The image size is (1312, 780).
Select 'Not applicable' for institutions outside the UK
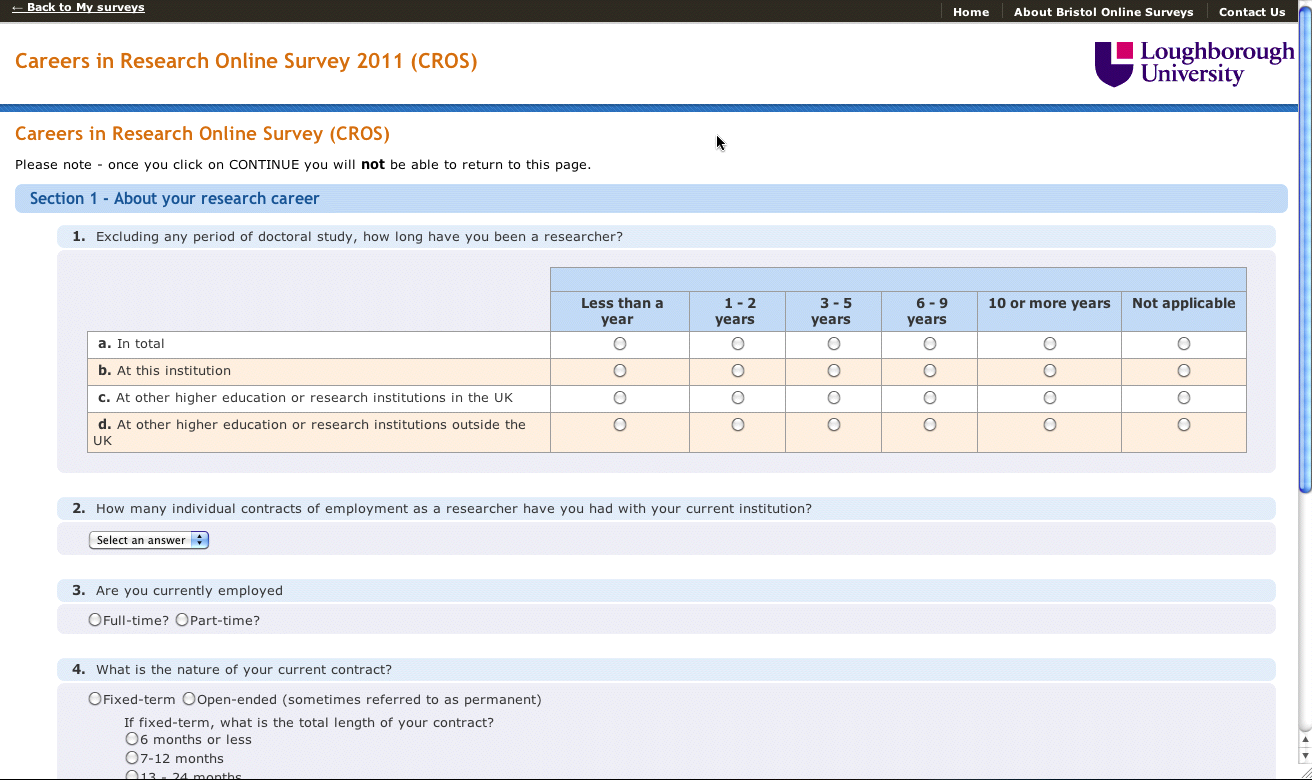pos(1184,425)
